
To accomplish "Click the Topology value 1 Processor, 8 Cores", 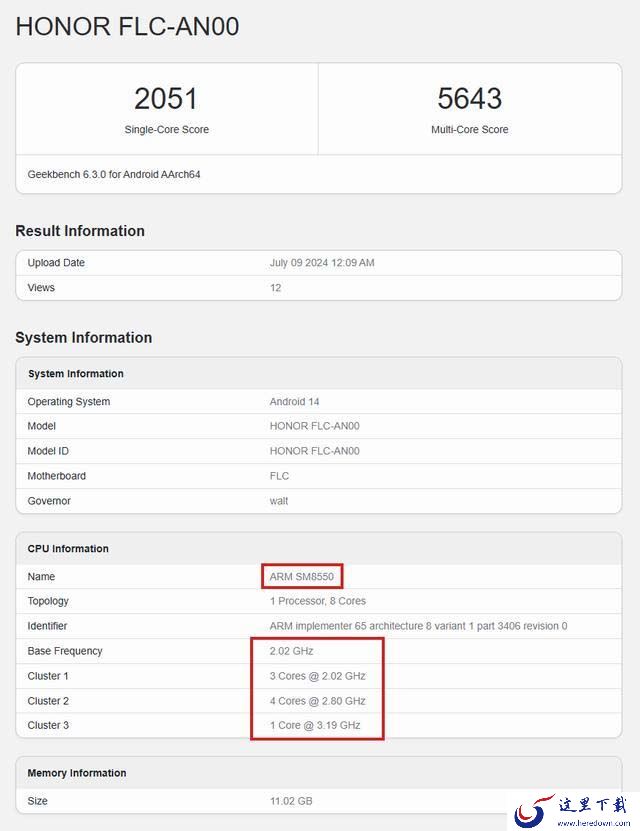I will [318, 601].
